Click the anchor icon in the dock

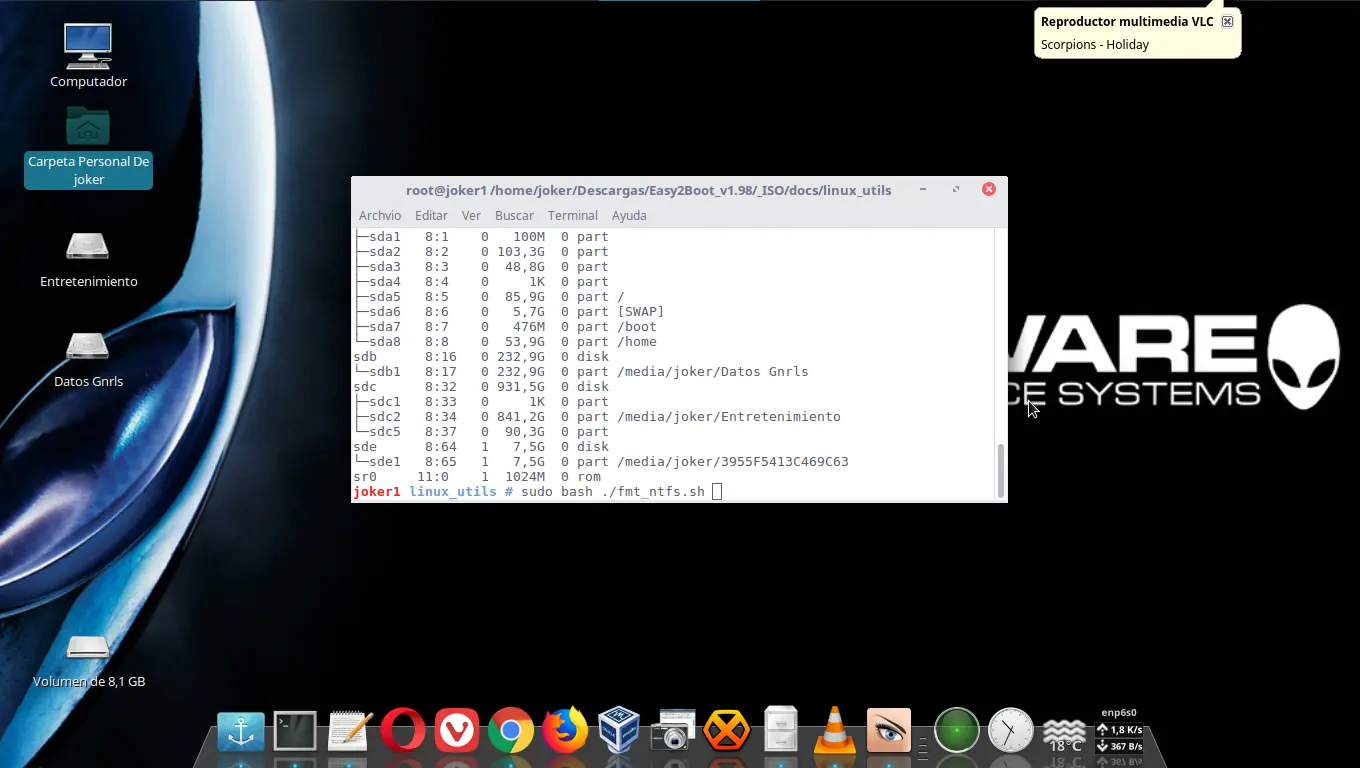(x=241, y=732)
